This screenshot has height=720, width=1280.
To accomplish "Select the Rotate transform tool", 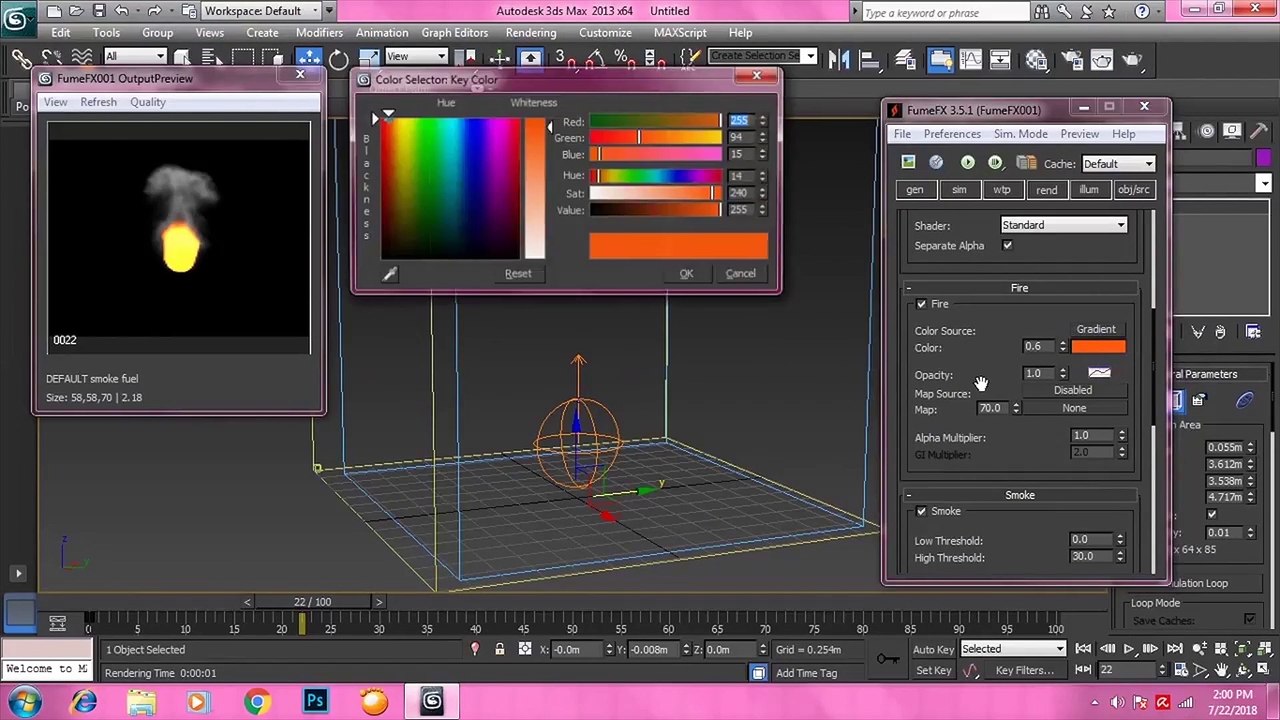I will [338, 59].
